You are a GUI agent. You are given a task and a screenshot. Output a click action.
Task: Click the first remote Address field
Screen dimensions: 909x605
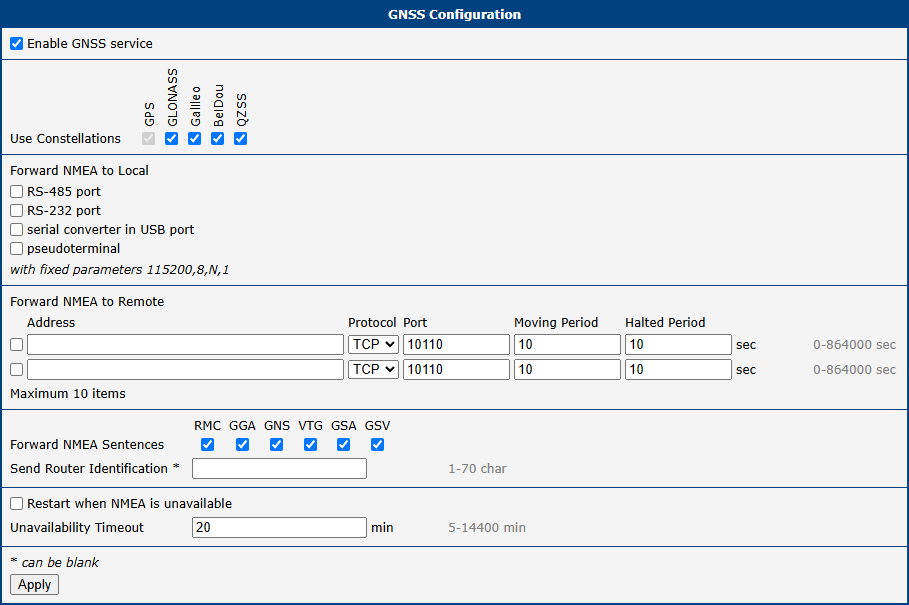[x=186, y=344]
